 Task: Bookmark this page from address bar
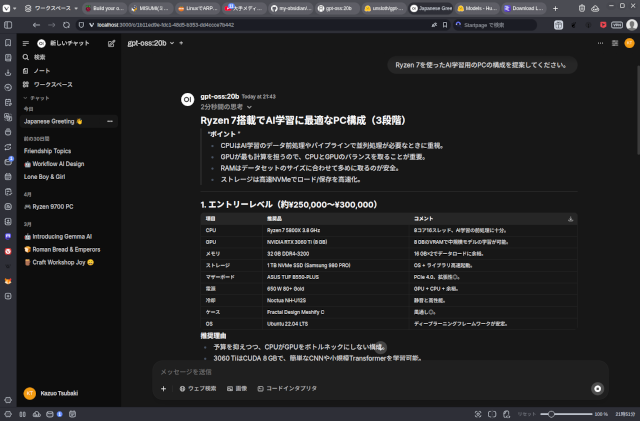point(445,25)
